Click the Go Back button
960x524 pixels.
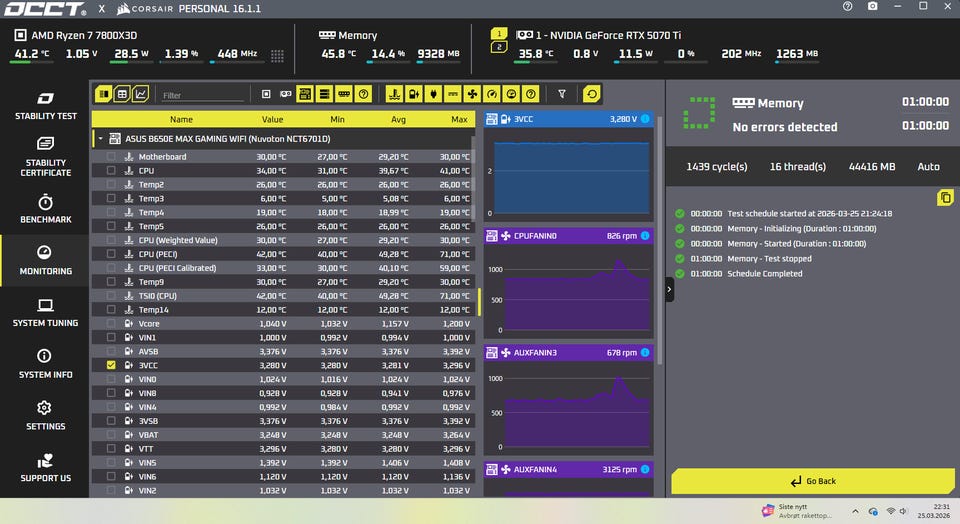click(812, 481)
